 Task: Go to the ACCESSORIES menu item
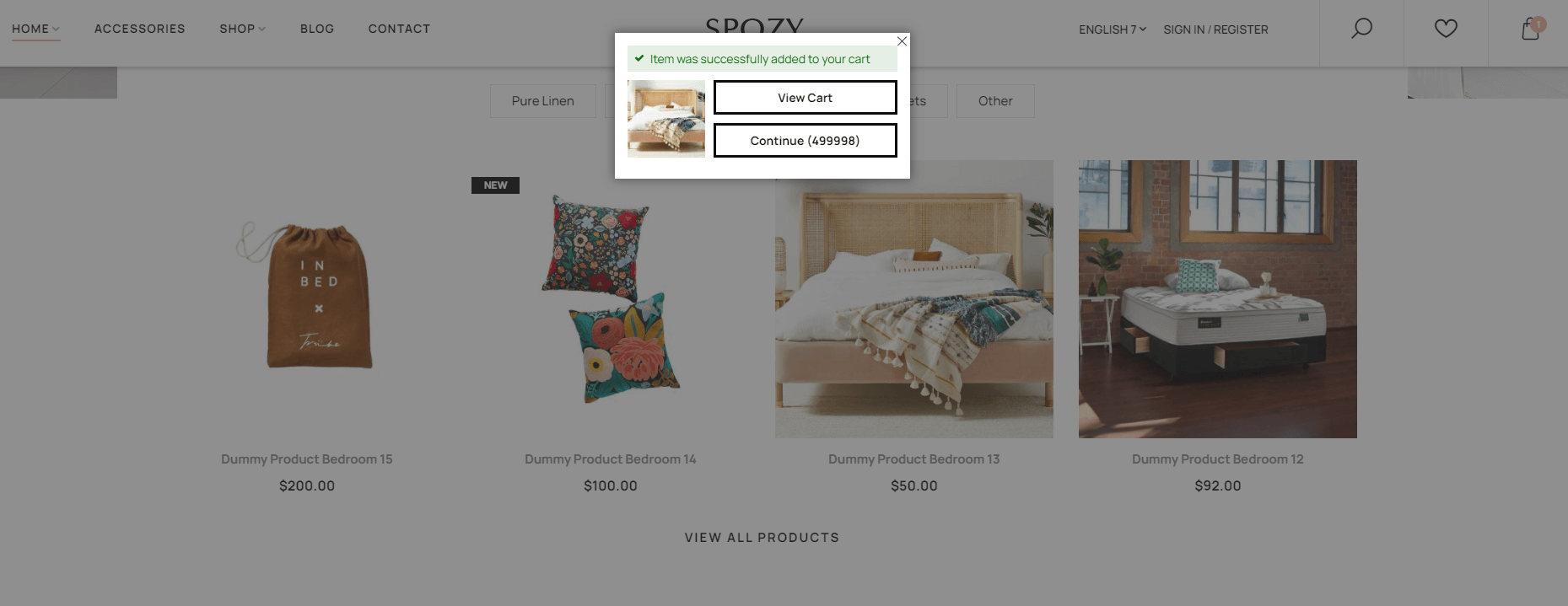(x=140, y=29)
